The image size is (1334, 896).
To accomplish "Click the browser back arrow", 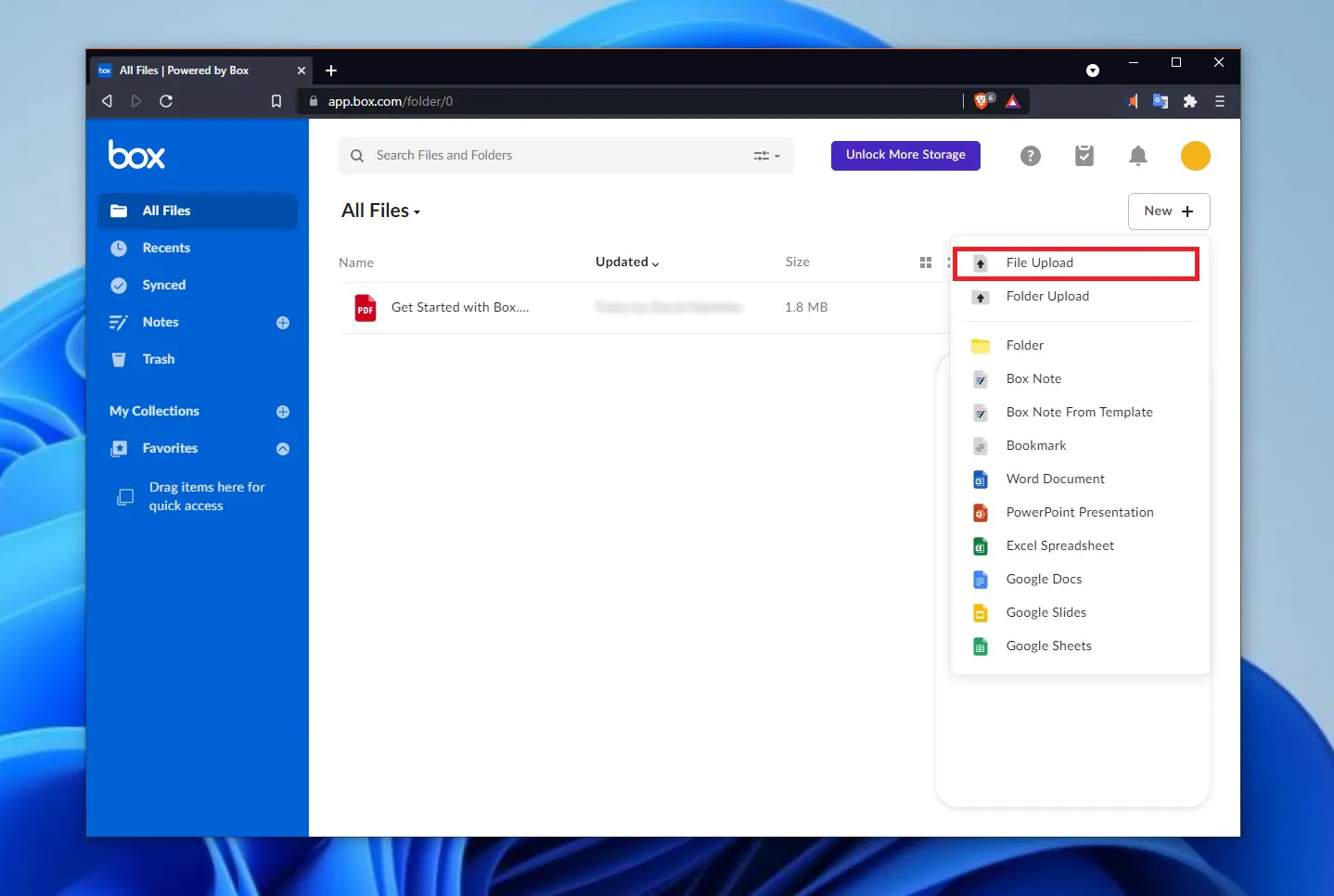I will [x=107, y=101].
